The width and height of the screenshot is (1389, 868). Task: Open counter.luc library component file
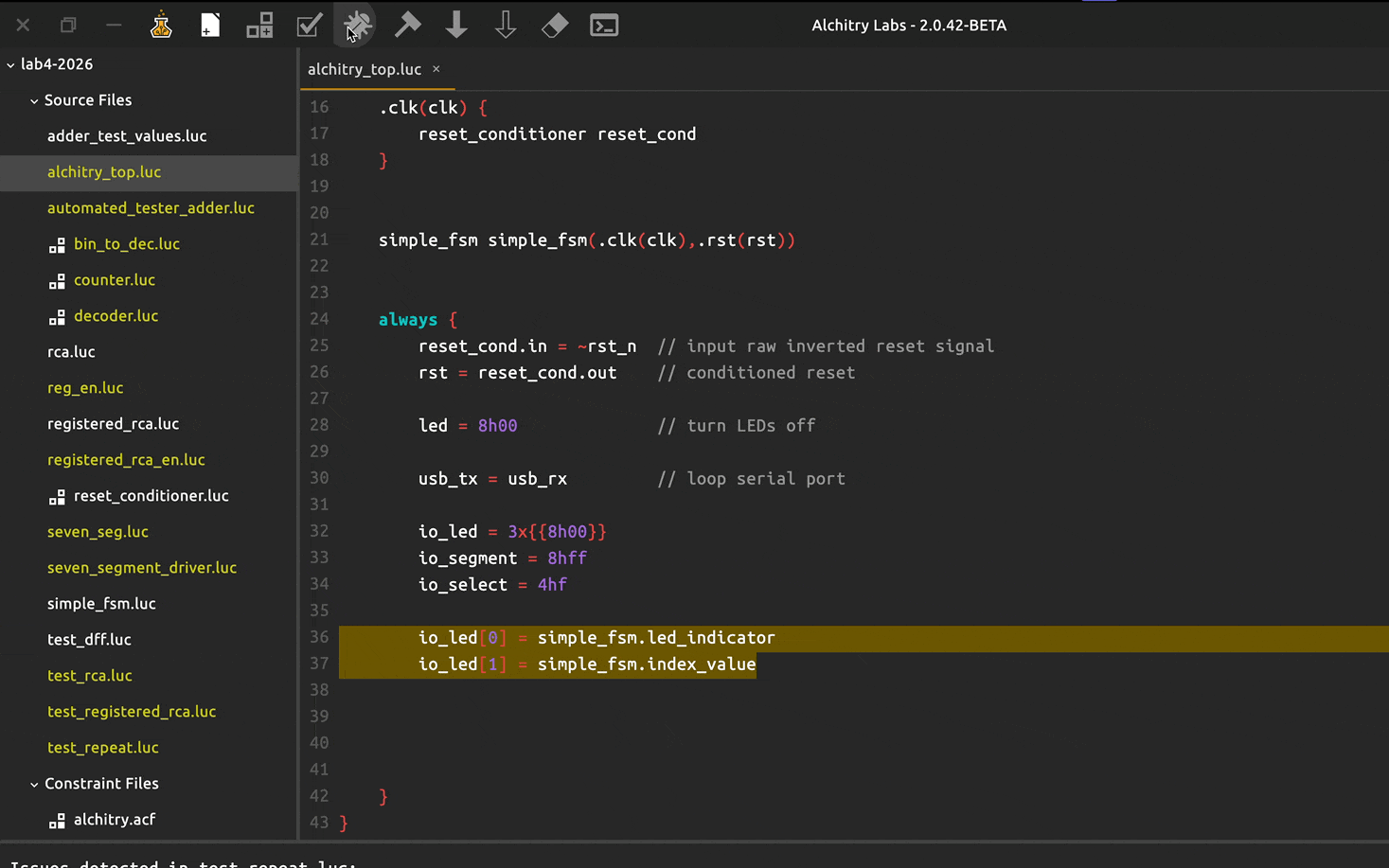tap(114, 280)
